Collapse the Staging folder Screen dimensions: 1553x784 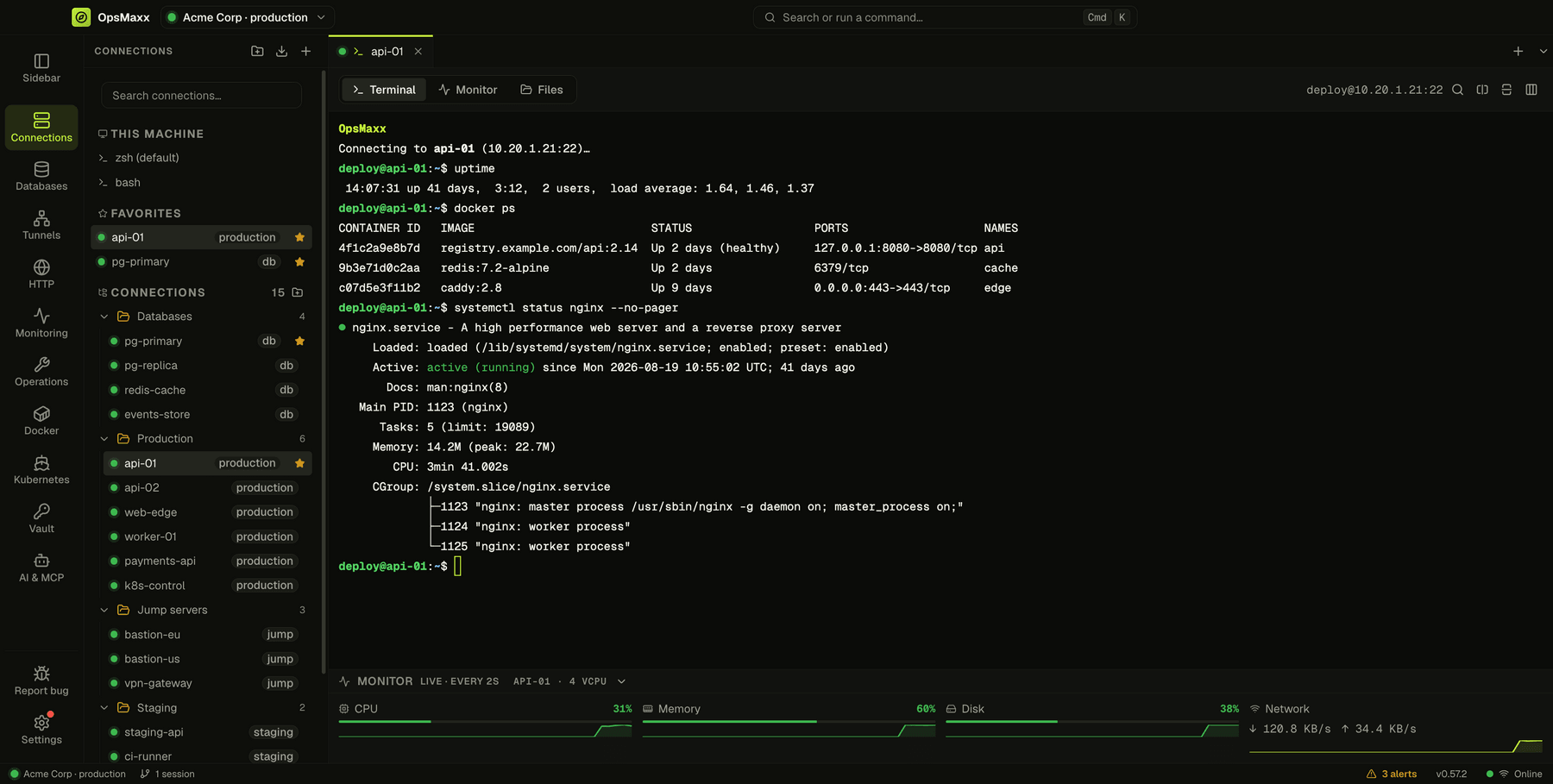pos(104,708)
